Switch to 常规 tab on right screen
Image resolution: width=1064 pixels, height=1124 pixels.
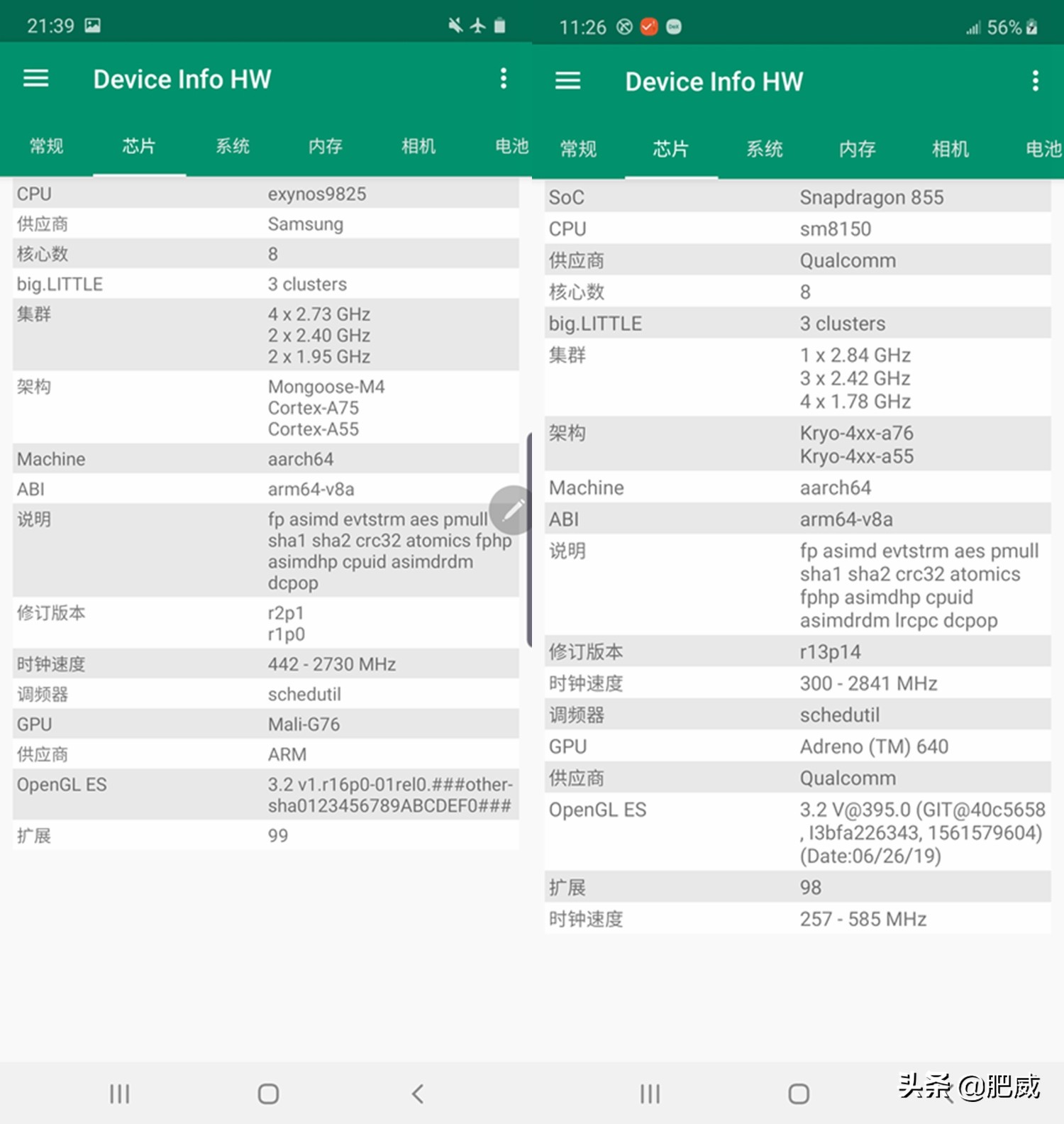point(578,149)
